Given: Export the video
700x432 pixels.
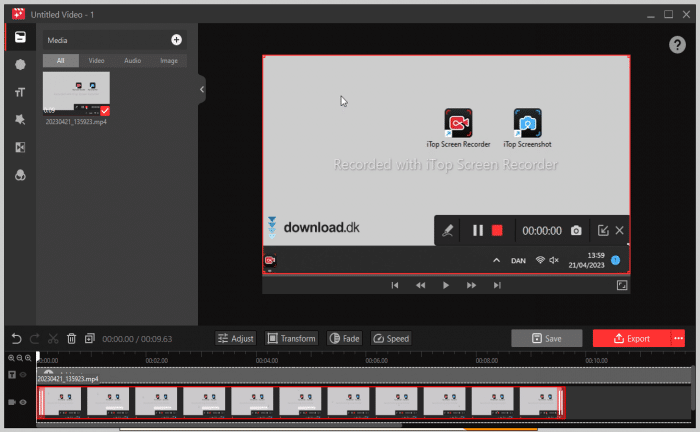Looking at the screenshot, I should point(632,338).
